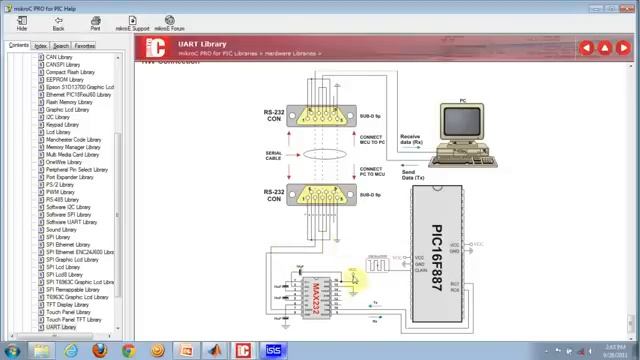Click the Hide toolbar icon
Viewport: 640px width, 360px height.
tap(22, 23)
